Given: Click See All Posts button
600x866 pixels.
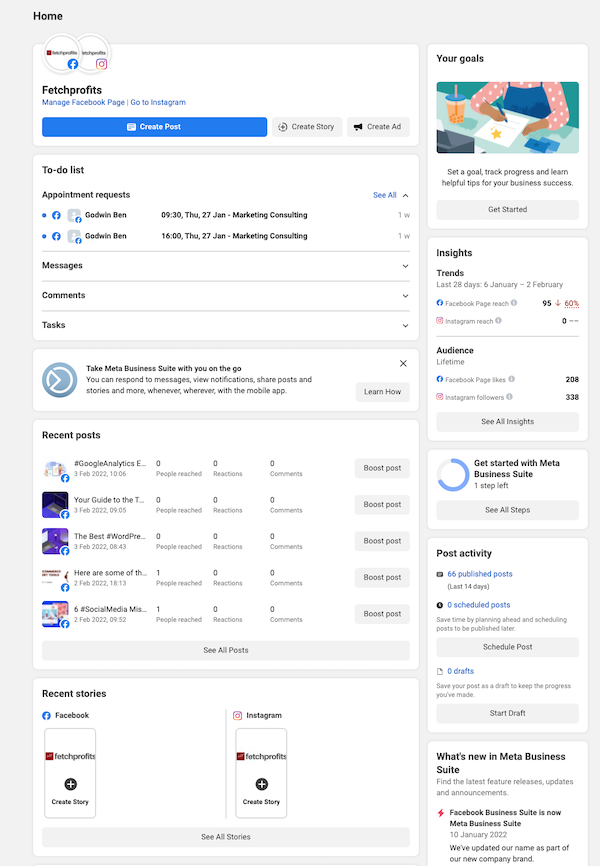Looking at the screenshot, I should 226,650.
